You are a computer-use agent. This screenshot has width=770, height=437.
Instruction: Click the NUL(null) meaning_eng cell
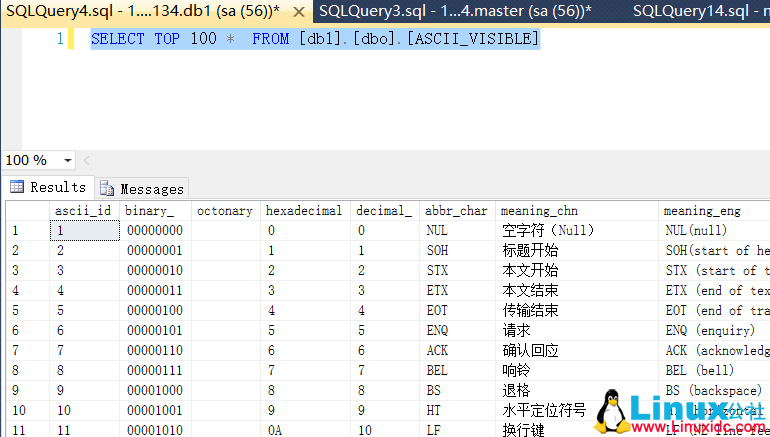[714, 230]
